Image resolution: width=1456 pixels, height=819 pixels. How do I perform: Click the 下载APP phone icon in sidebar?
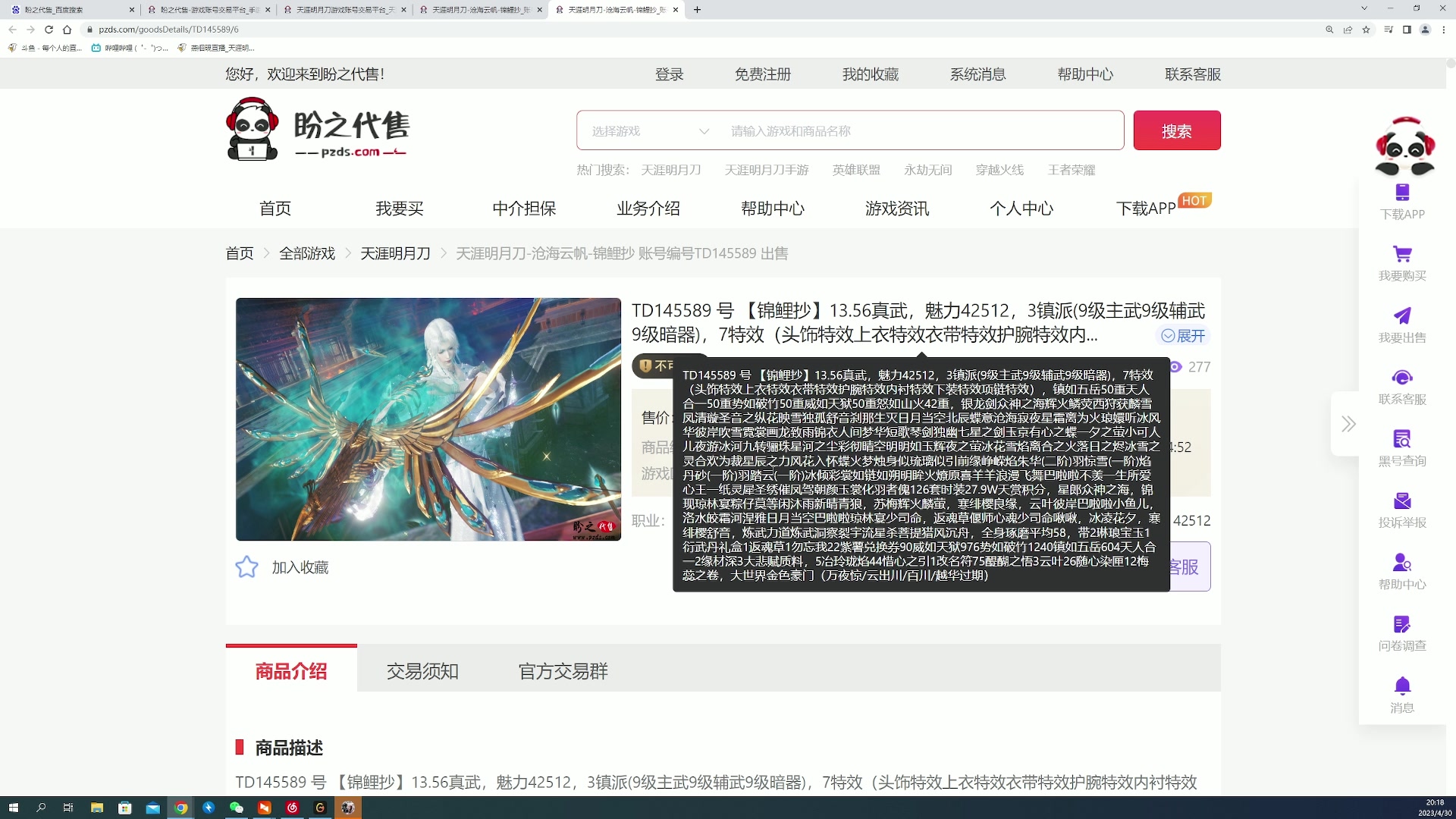(x=1402, y=193)
